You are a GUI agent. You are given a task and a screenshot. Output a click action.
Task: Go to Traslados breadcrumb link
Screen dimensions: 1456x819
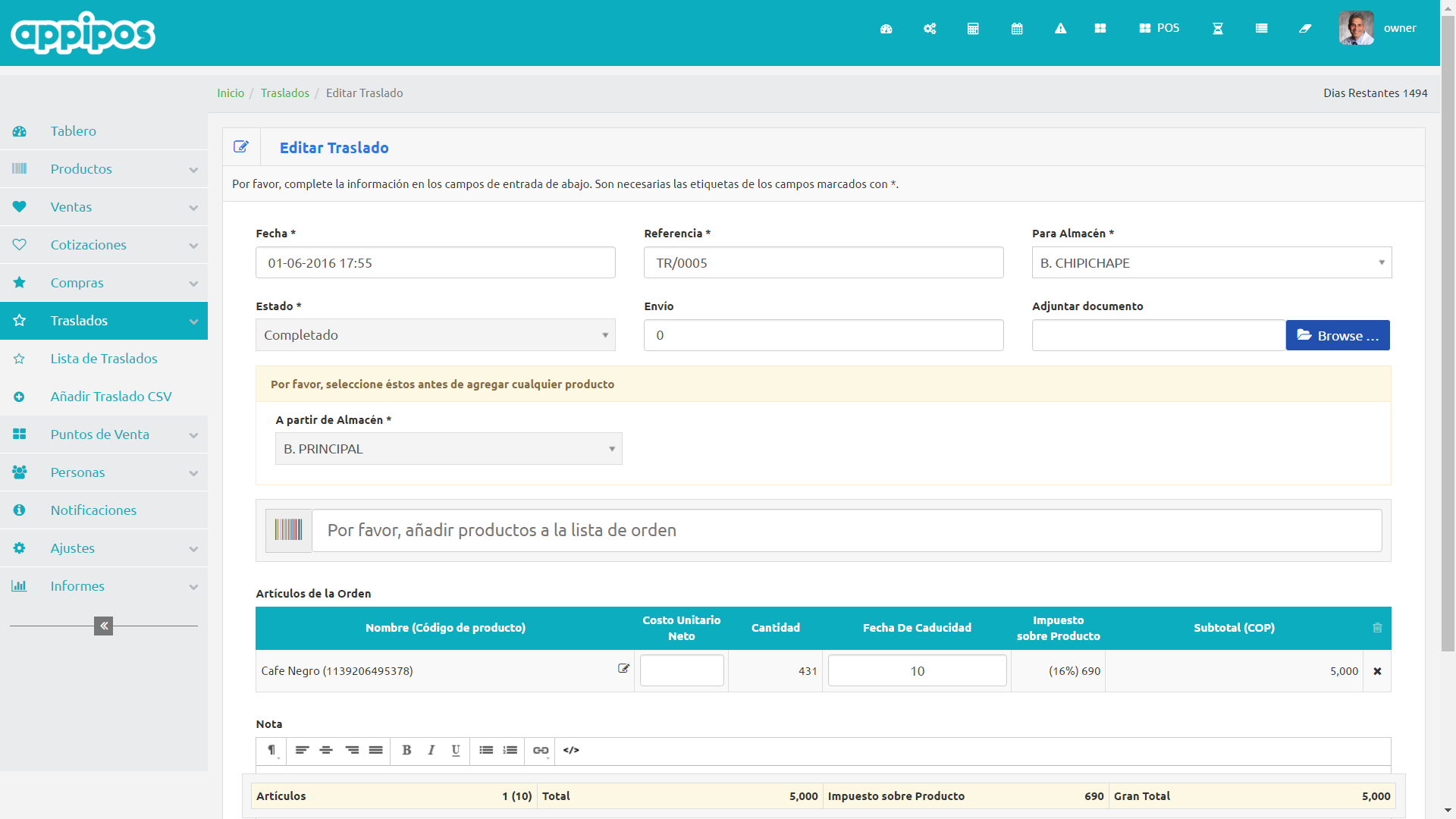click(x=285, y=93)
